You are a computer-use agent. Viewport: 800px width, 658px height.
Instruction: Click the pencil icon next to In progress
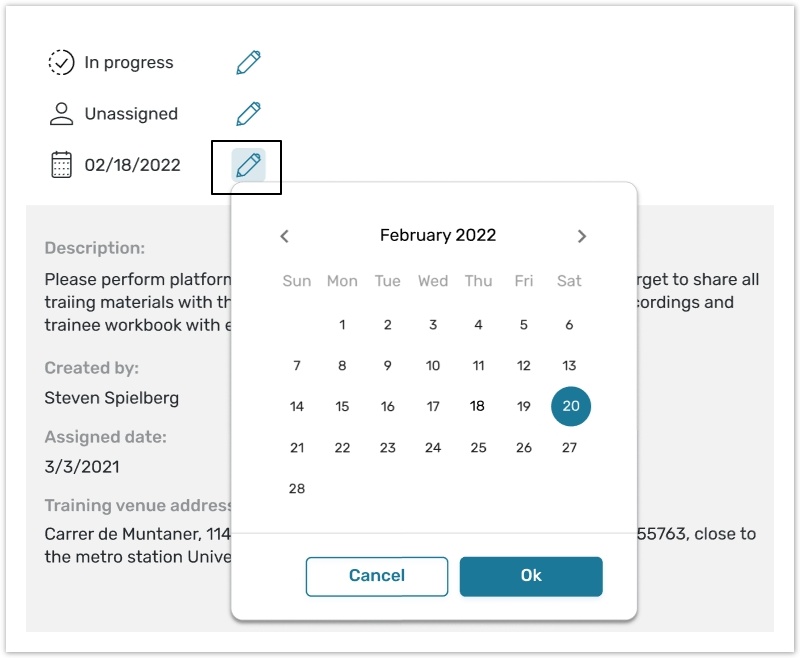coord(248,63)
